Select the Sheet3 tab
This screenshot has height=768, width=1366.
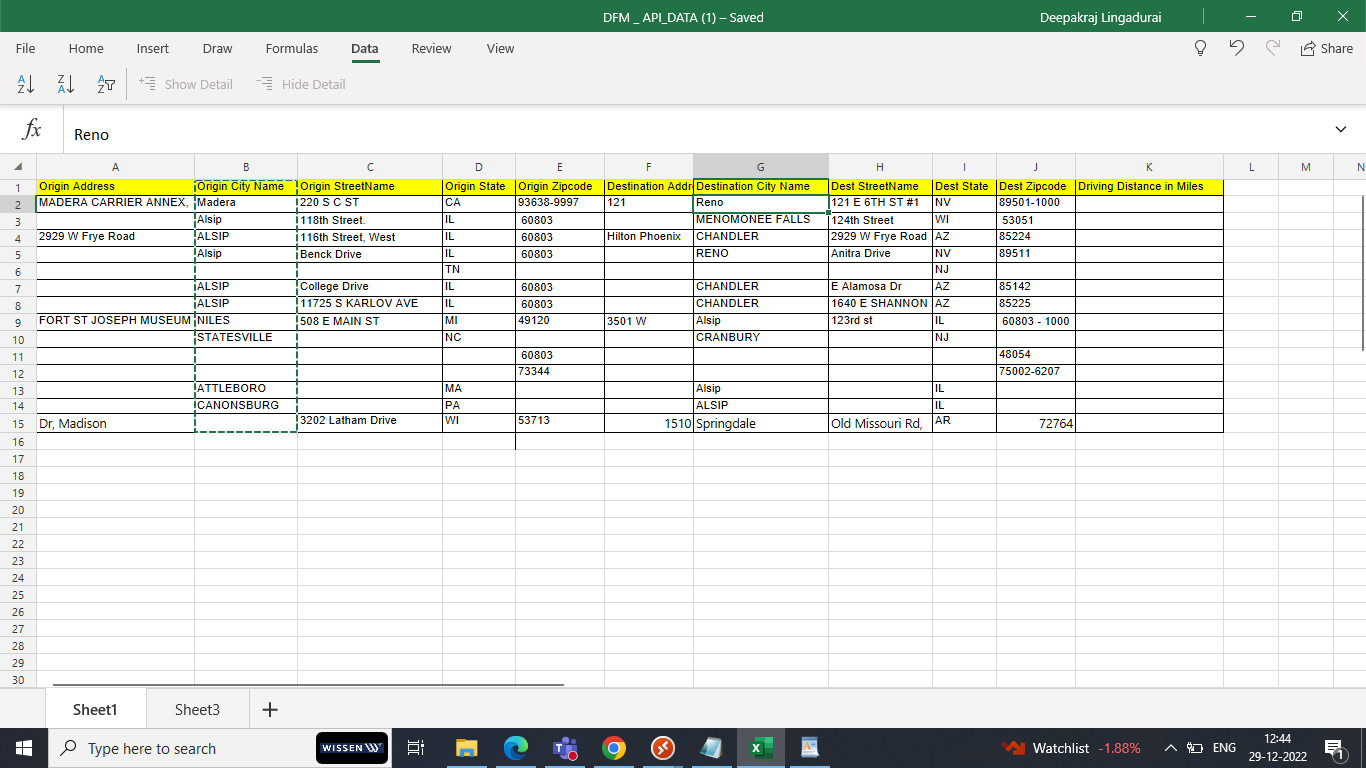[x=197, y=709]
